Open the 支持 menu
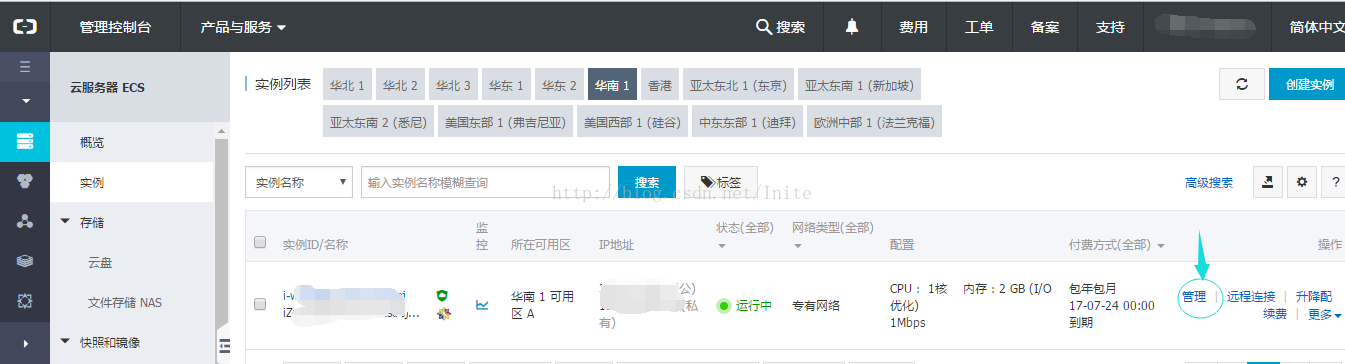The height and width of the screenshot is (364, 1345). pos(1110,27)
